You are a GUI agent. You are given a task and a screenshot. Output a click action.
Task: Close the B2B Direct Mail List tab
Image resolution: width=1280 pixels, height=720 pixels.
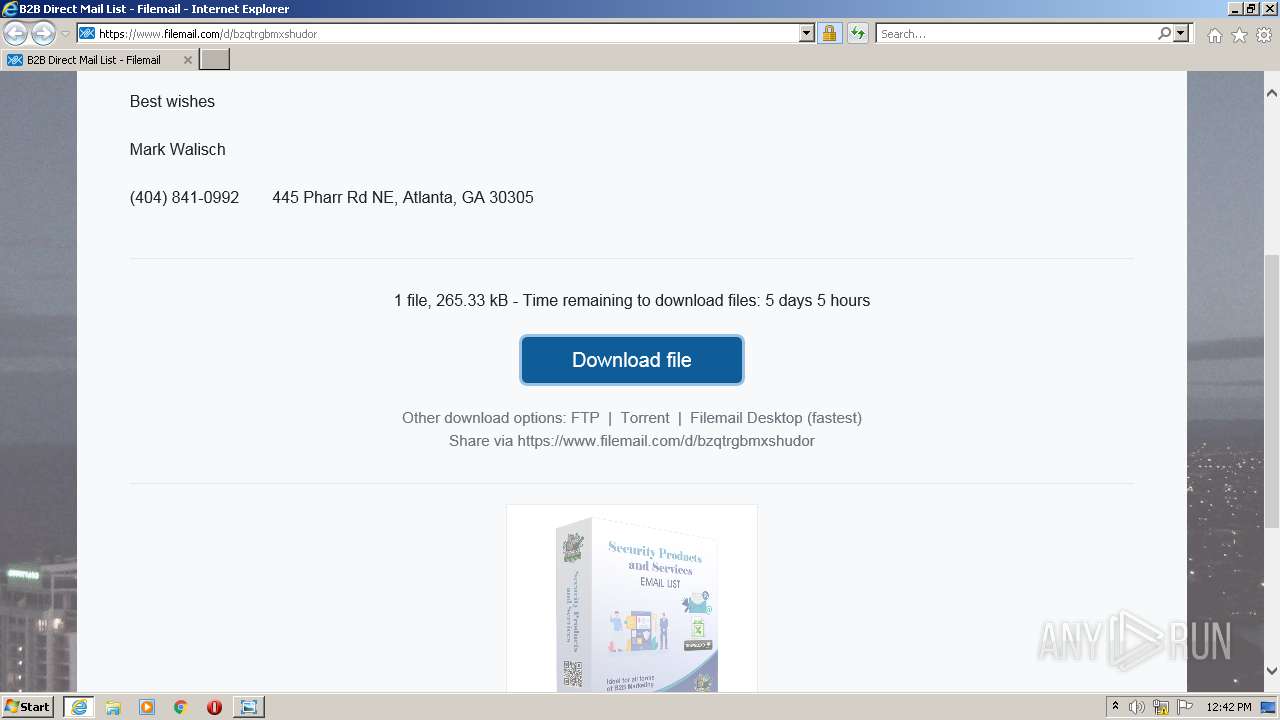(x=187, y=60)
